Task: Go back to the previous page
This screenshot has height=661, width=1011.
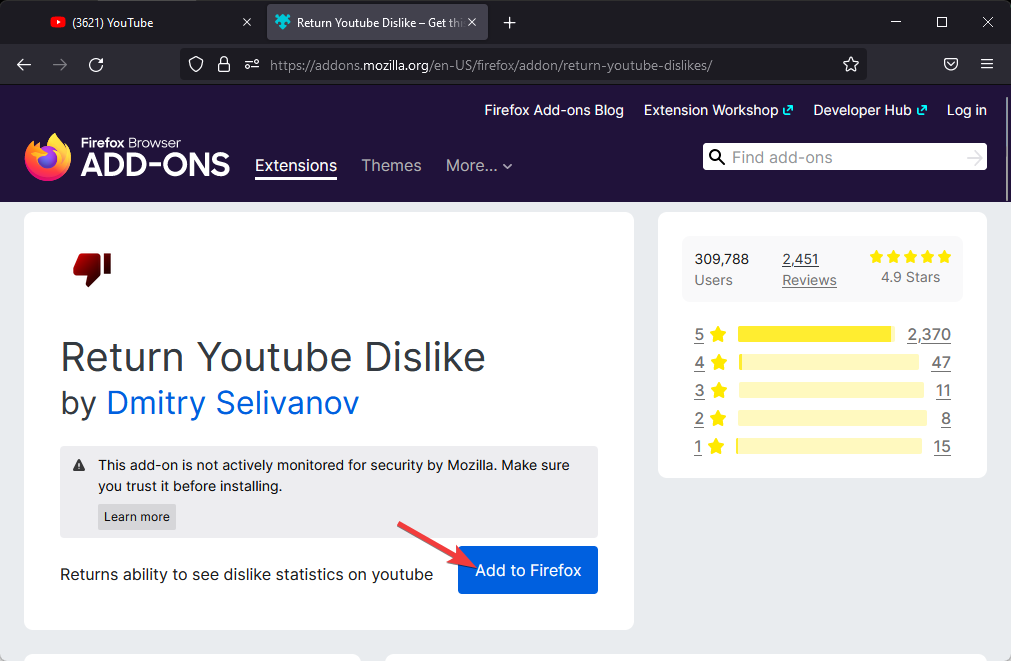Action: [x=24, y=64]
